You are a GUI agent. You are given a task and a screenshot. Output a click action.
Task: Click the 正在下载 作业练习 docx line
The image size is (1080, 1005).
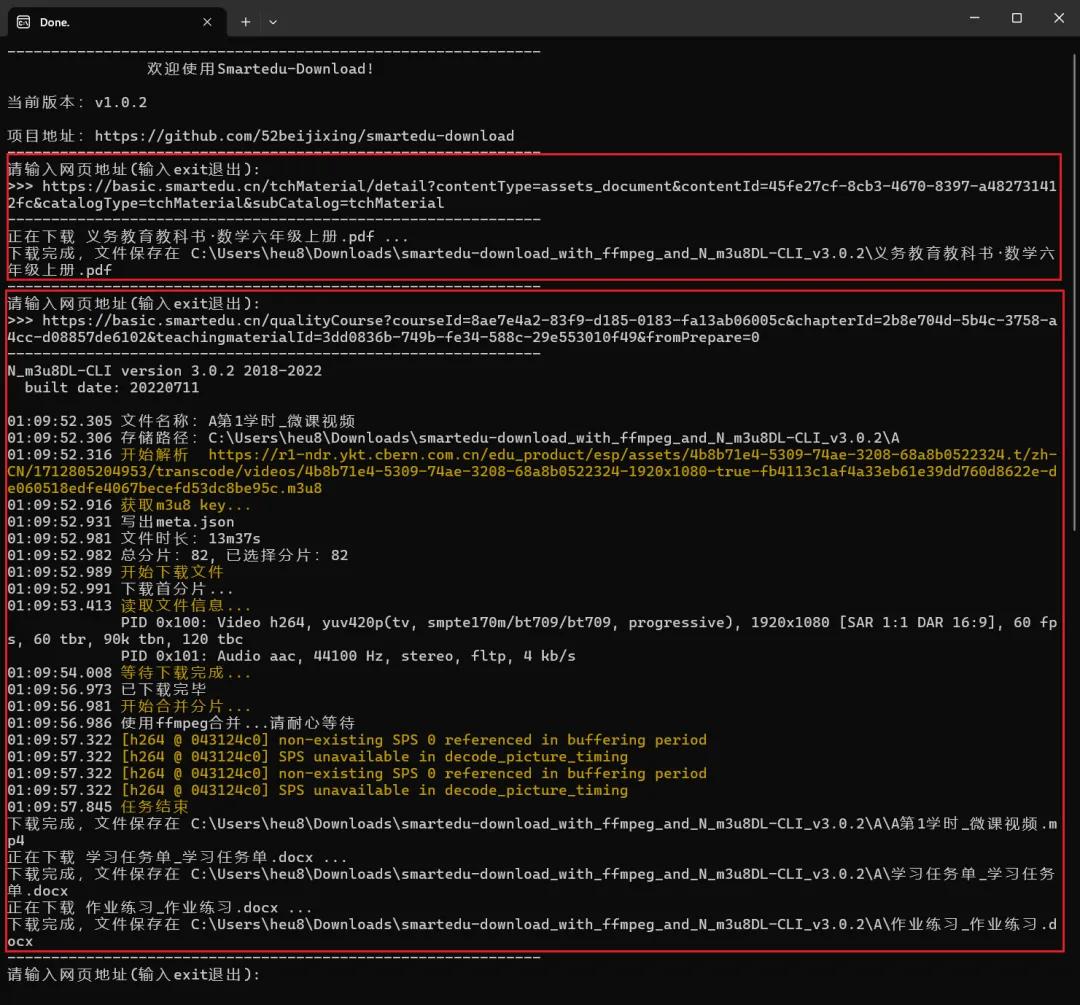point(160,908)
